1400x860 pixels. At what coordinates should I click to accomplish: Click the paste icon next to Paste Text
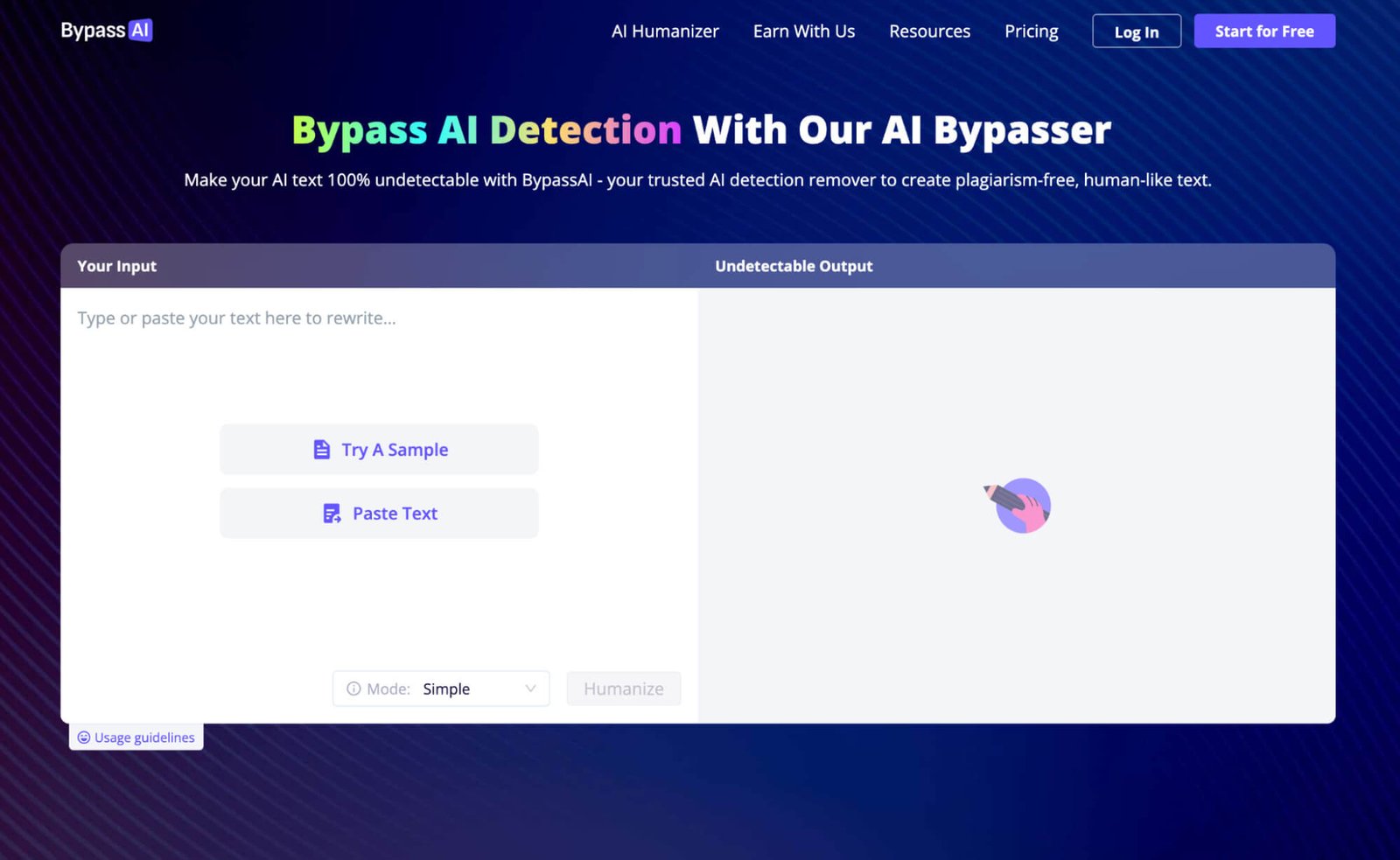[331, 513]
